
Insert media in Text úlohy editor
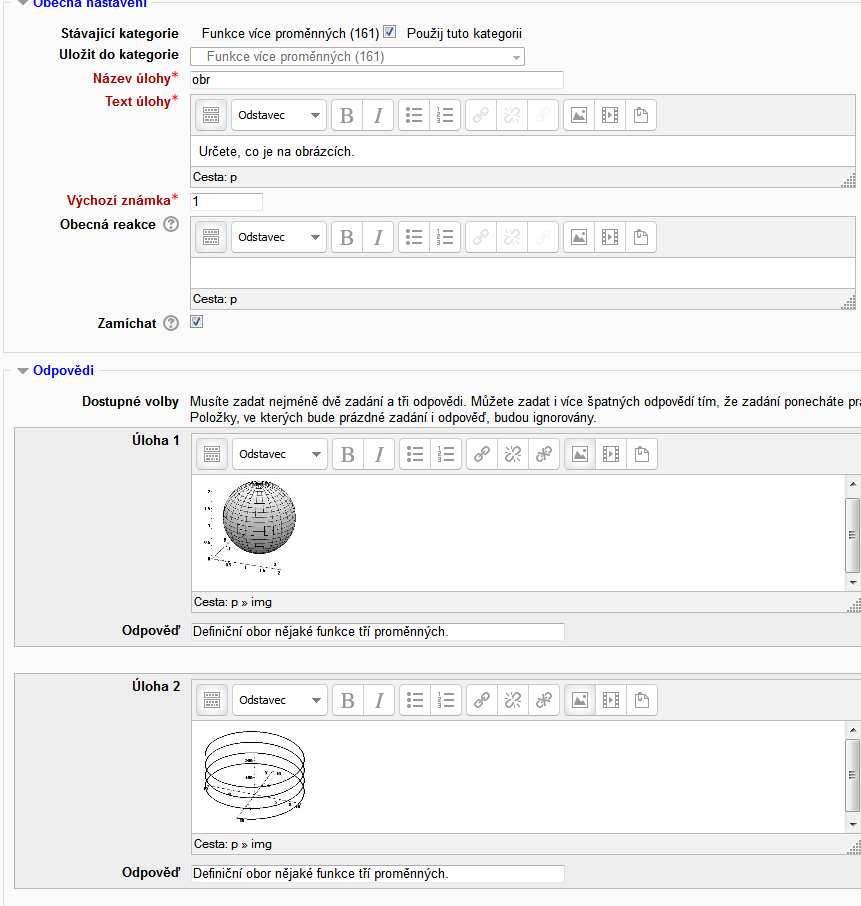pyautogui.click(x=610, y=115)
